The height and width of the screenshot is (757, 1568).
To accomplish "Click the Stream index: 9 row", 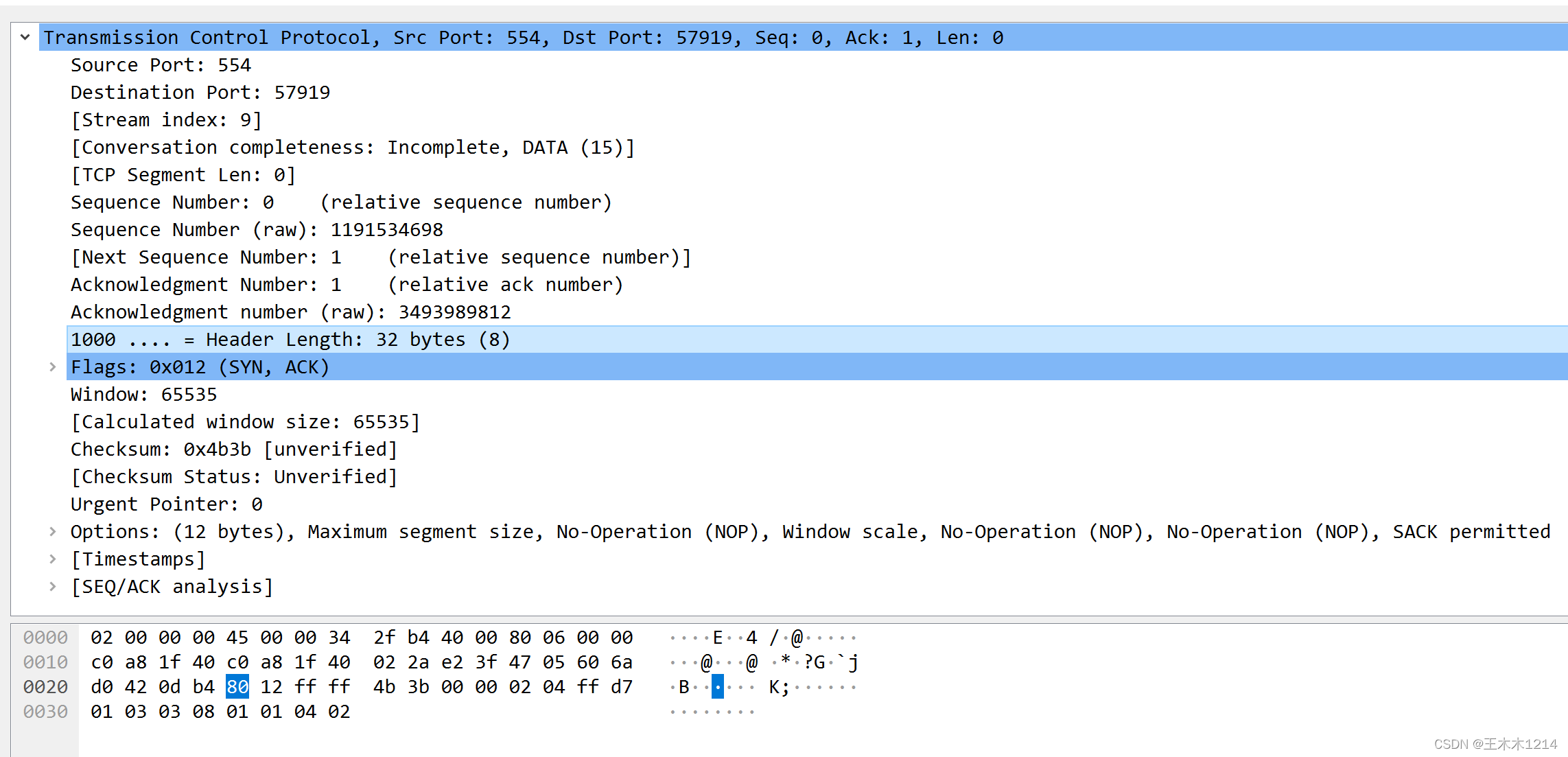I will (x=166, y=120).
